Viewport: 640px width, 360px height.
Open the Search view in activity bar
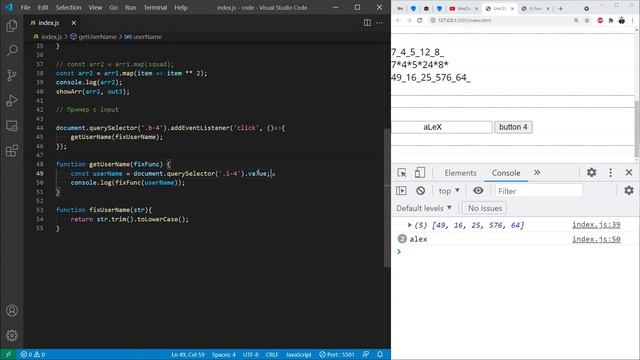pos(12,51)
